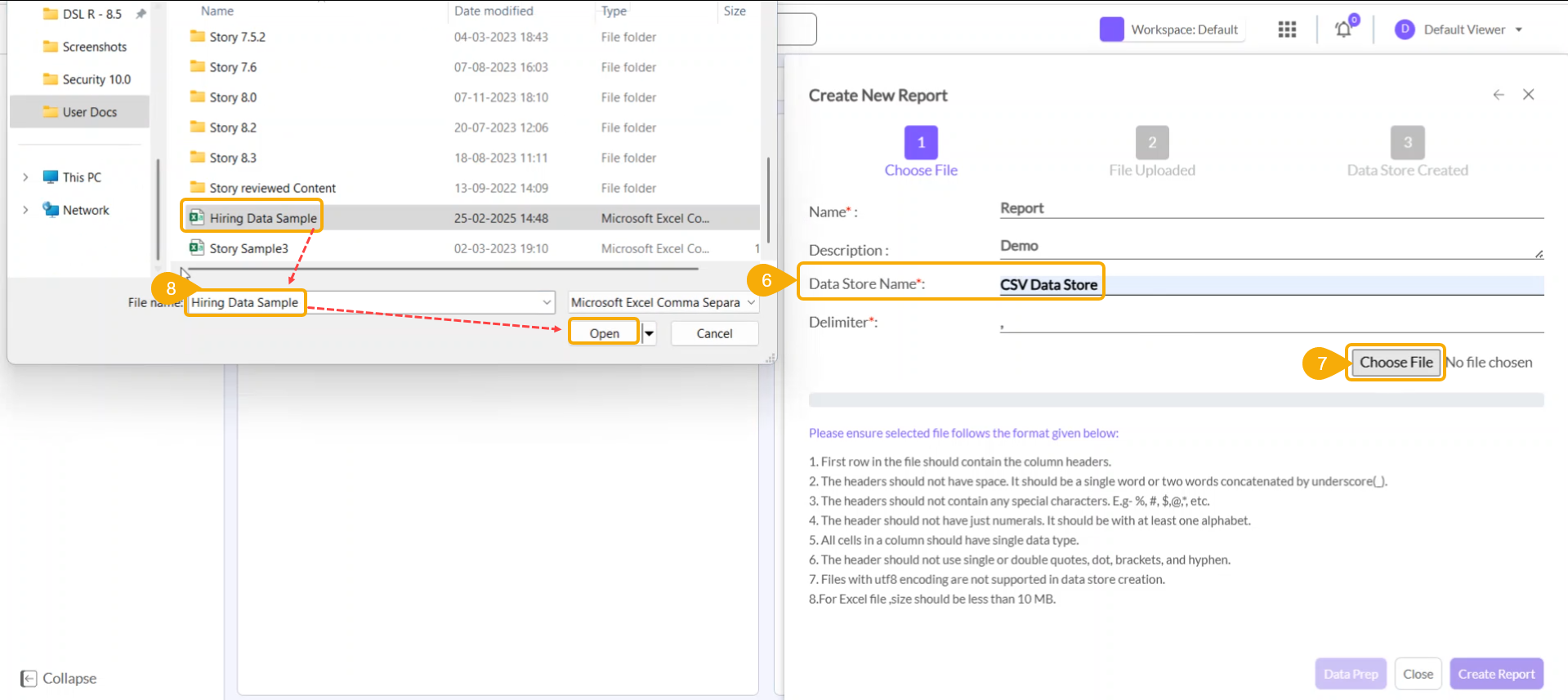Open the File name combo box dropdown

547,302
